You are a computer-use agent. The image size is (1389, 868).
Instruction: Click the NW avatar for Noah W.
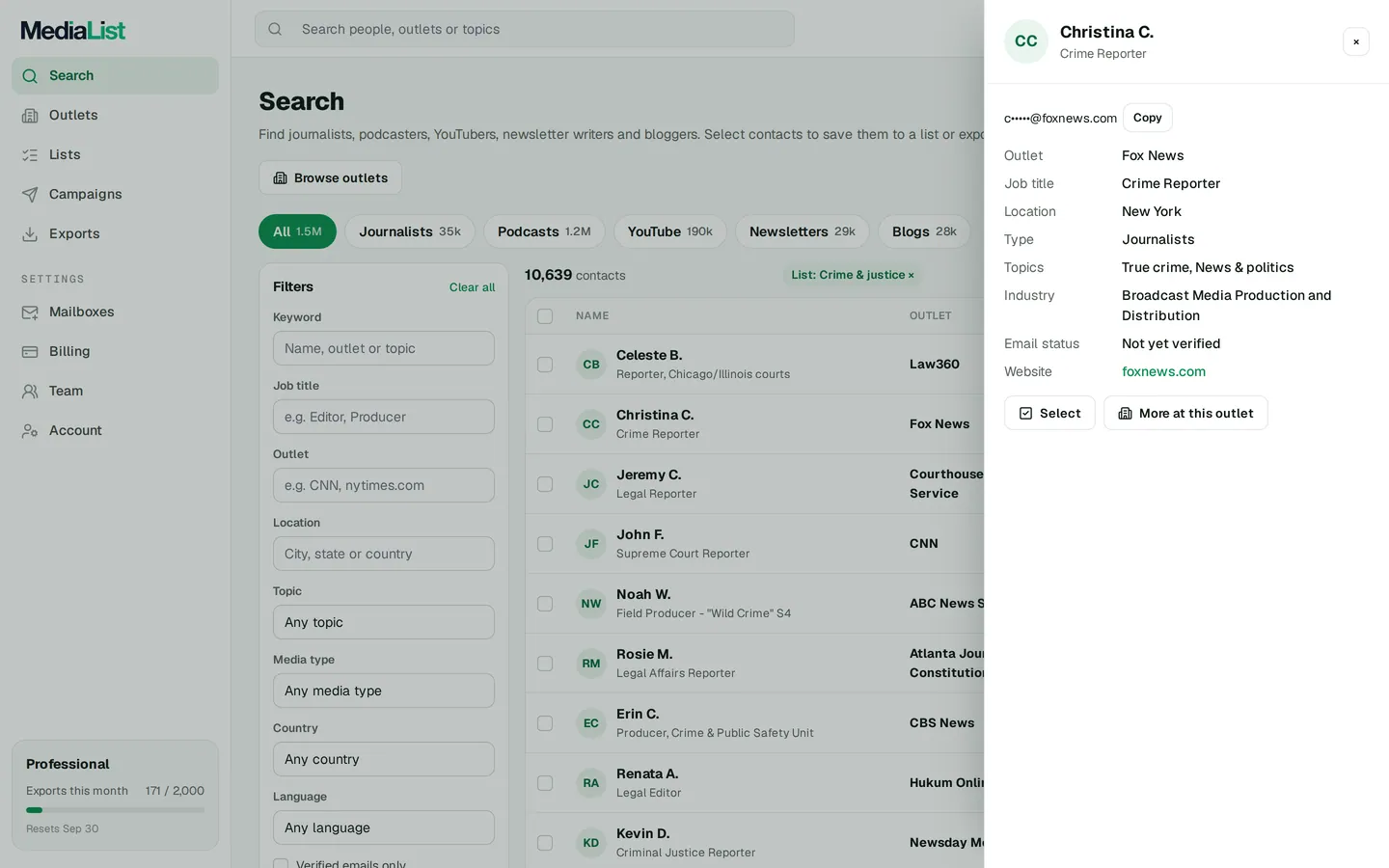[x=591, y=604]
